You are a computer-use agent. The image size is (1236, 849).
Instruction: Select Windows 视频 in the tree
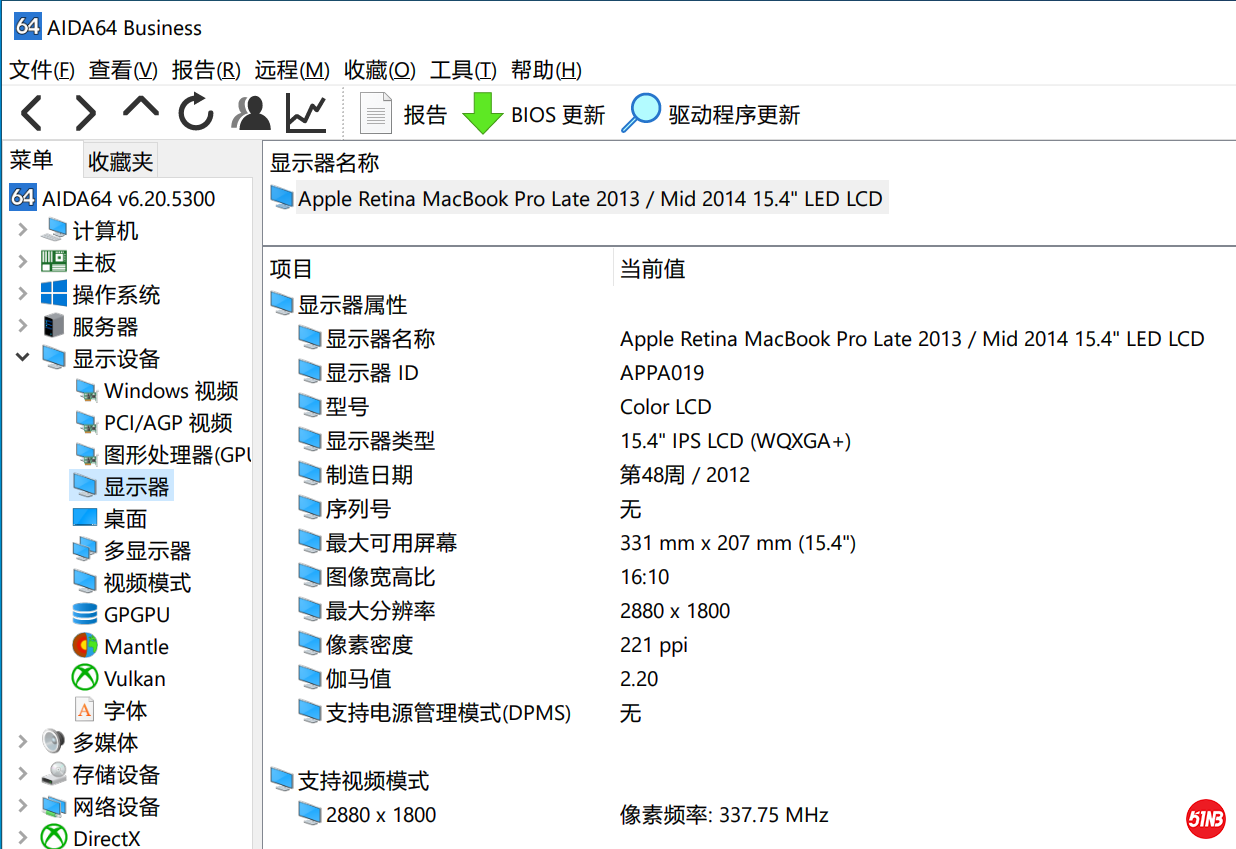tap(171, 390)
